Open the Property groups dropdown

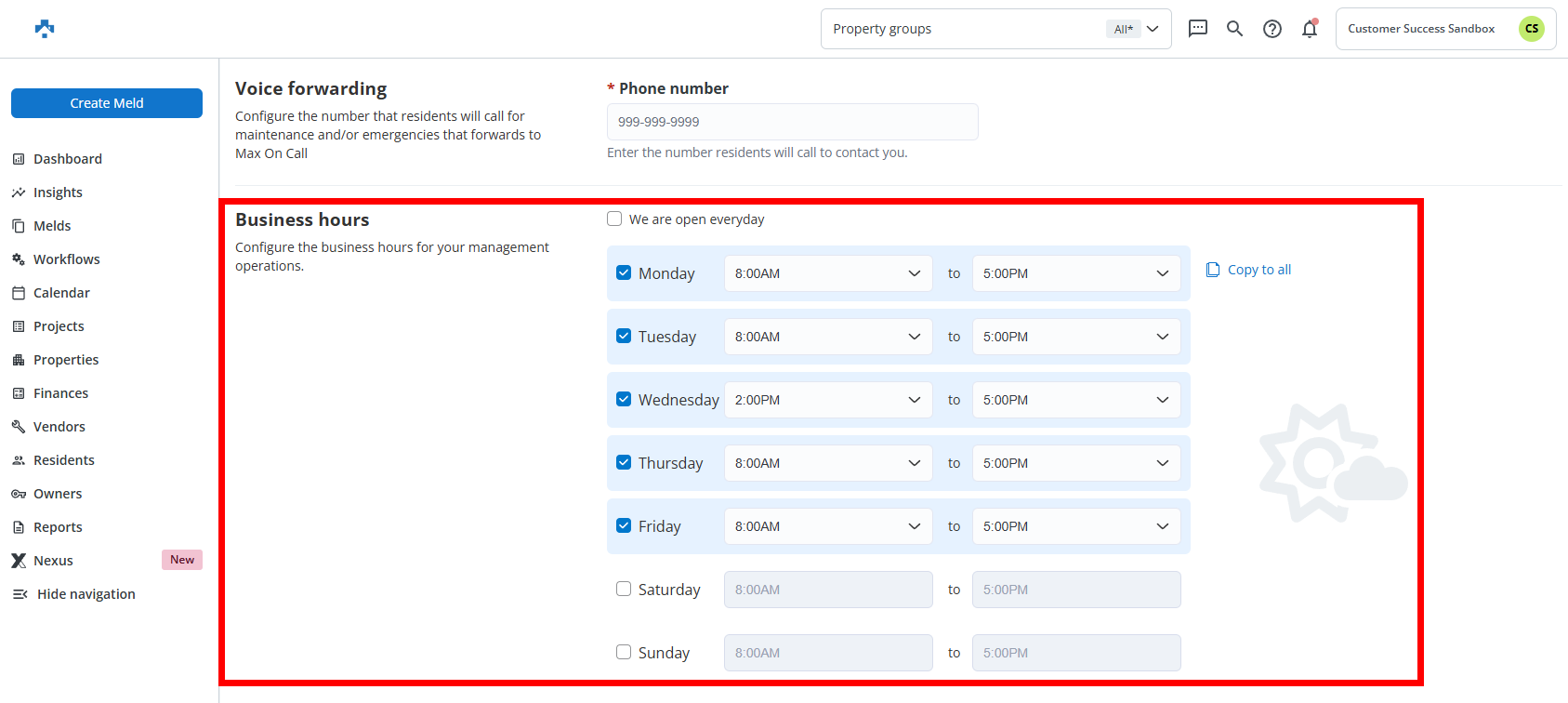(995, 29)
